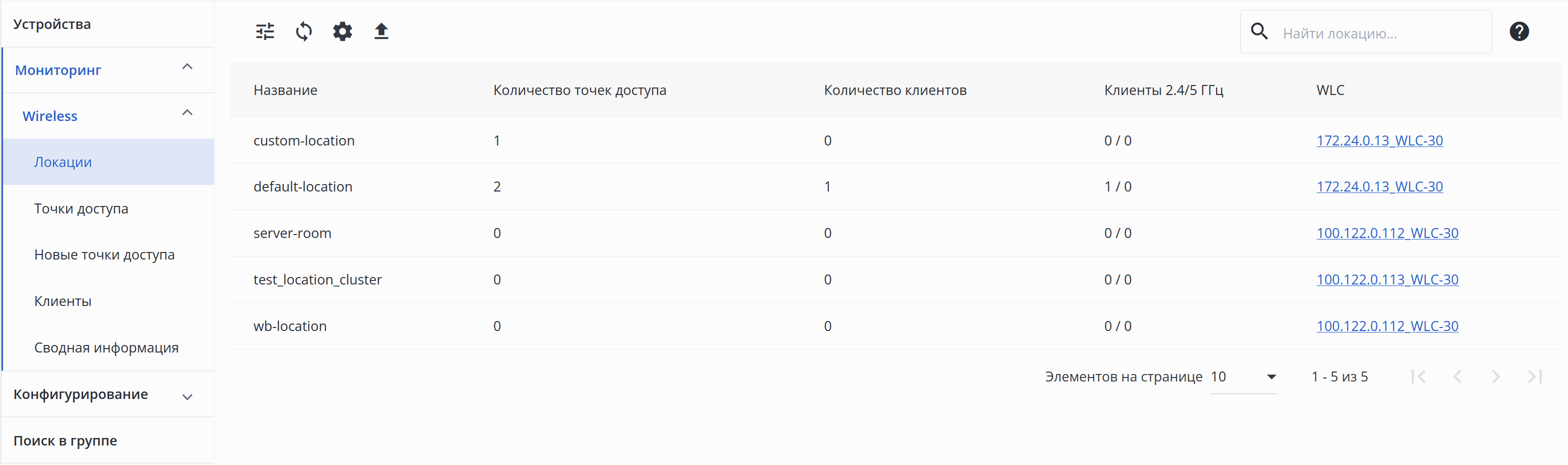Open WLC link for test_location_cluster
Viewport: 1568px width, 465px height.
[x=1387, y=279]
